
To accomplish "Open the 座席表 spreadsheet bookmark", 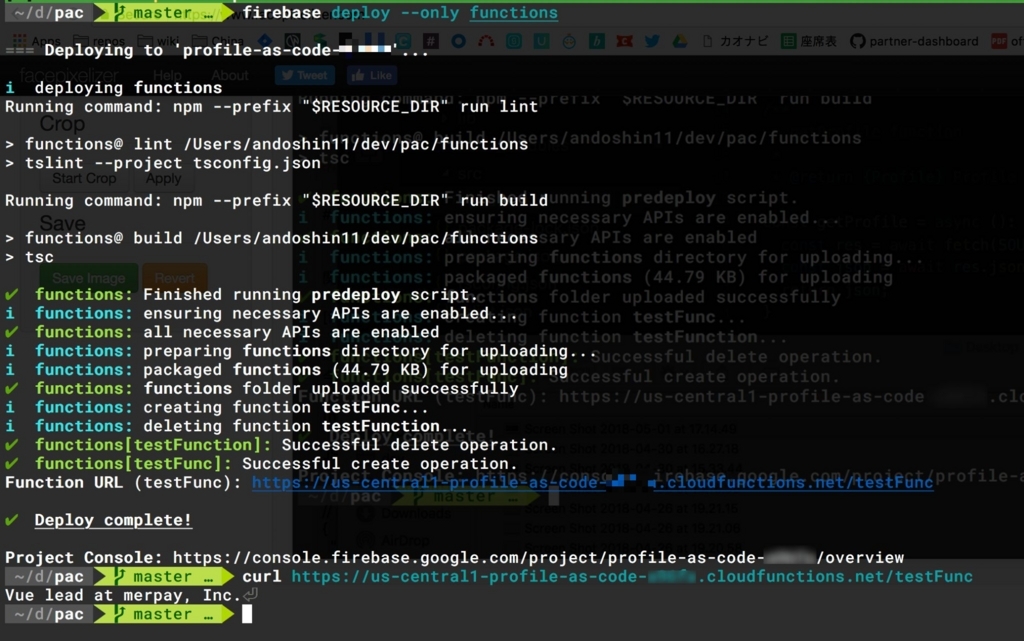I will pyautogui.click(x=808, y=41).
